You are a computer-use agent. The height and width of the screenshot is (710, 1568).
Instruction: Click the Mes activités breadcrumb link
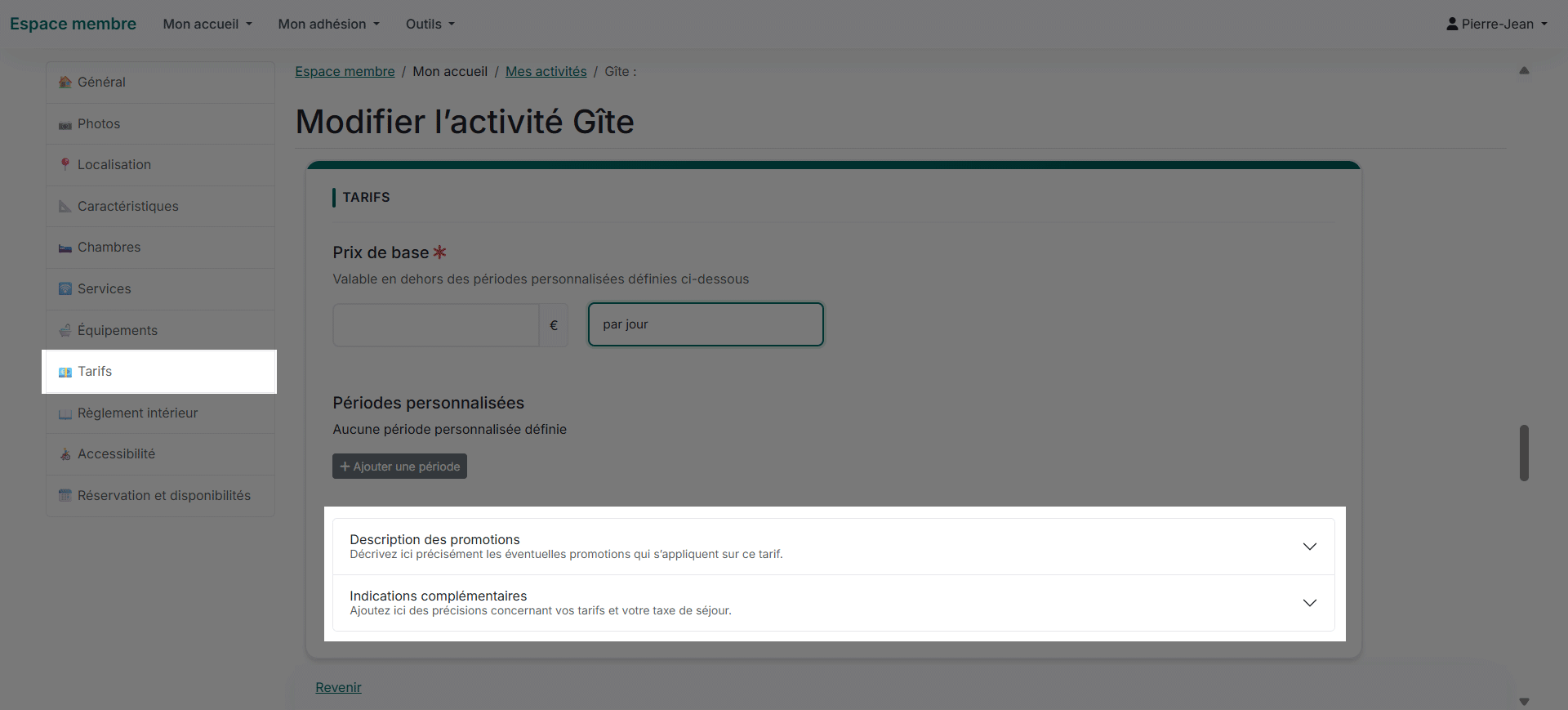[x=546, y=72]
